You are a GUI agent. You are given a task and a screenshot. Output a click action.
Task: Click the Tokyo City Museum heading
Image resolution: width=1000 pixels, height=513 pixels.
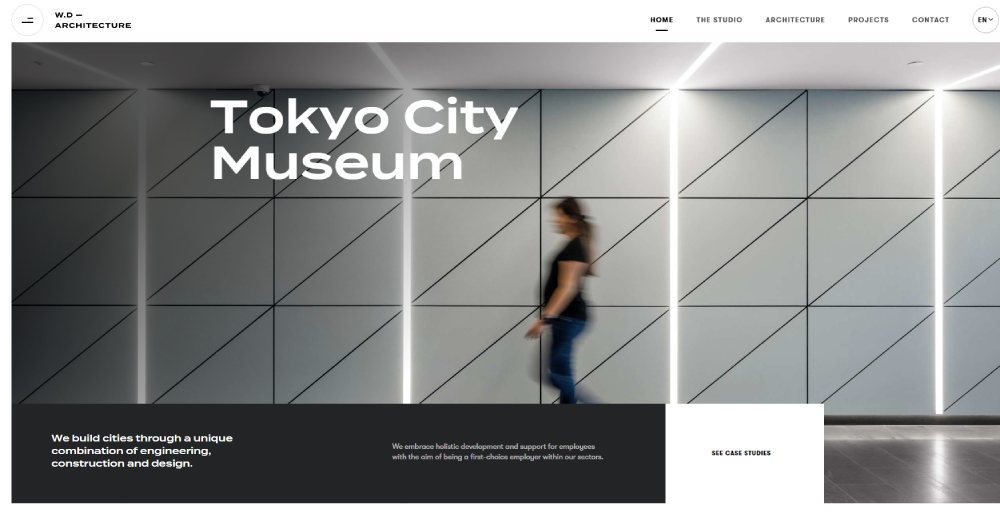coord(363,140)
